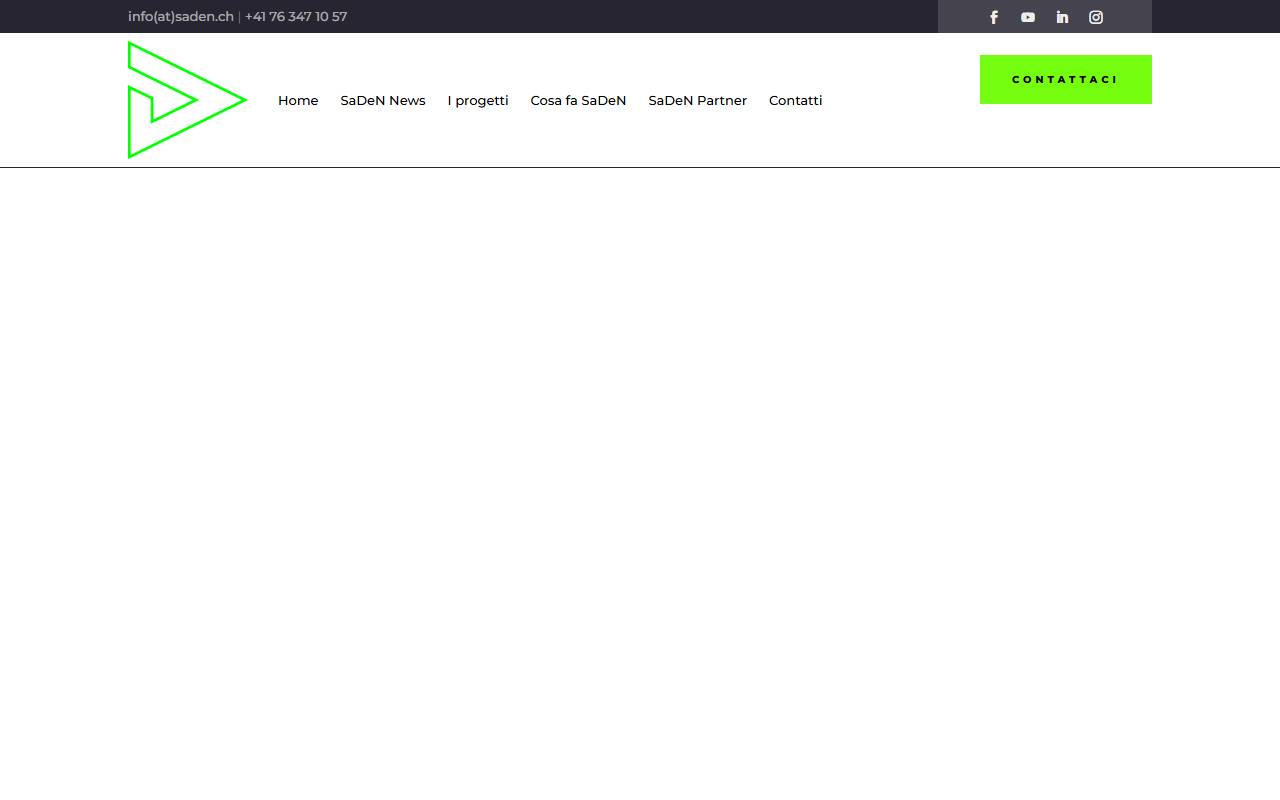
Task: Open the Instagram social icon
Action: coord(1096,17)
